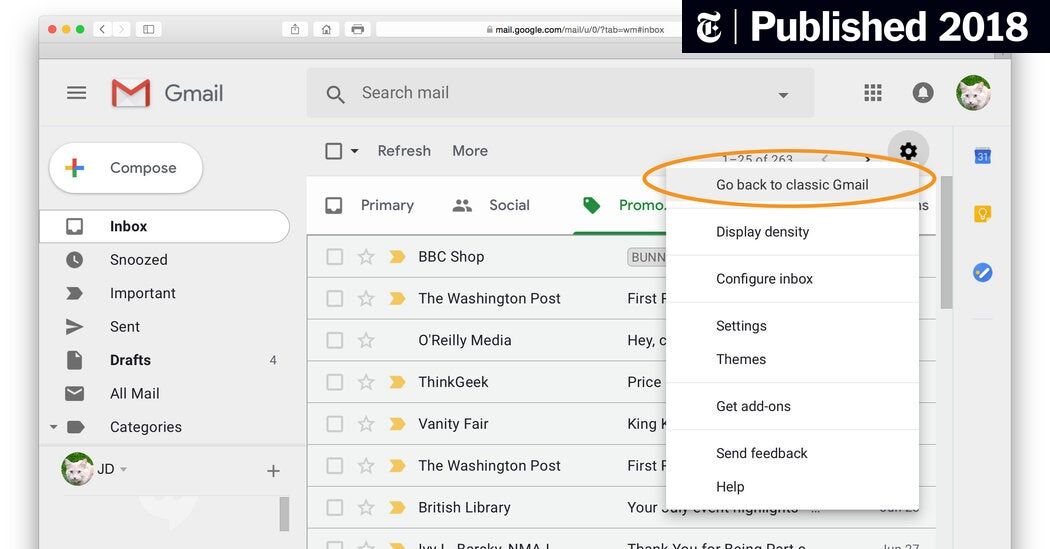Select the British Library email checkbox

pos(334,507)
